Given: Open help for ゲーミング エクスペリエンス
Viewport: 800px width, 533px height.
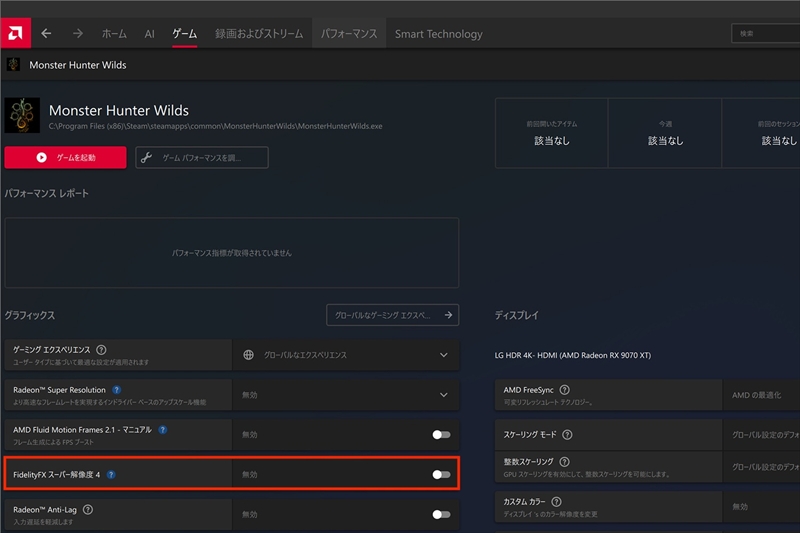Looking at the screenshot, I should tap(102, 349).
